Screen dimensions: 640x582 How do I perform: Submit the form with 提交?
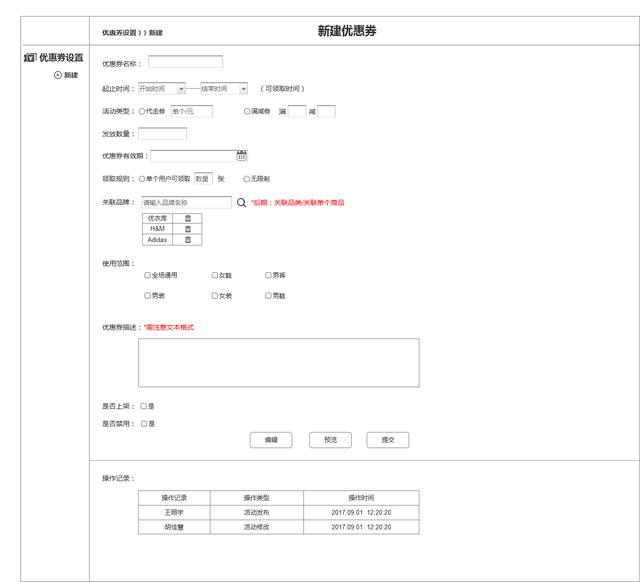(x=388, y=440)
